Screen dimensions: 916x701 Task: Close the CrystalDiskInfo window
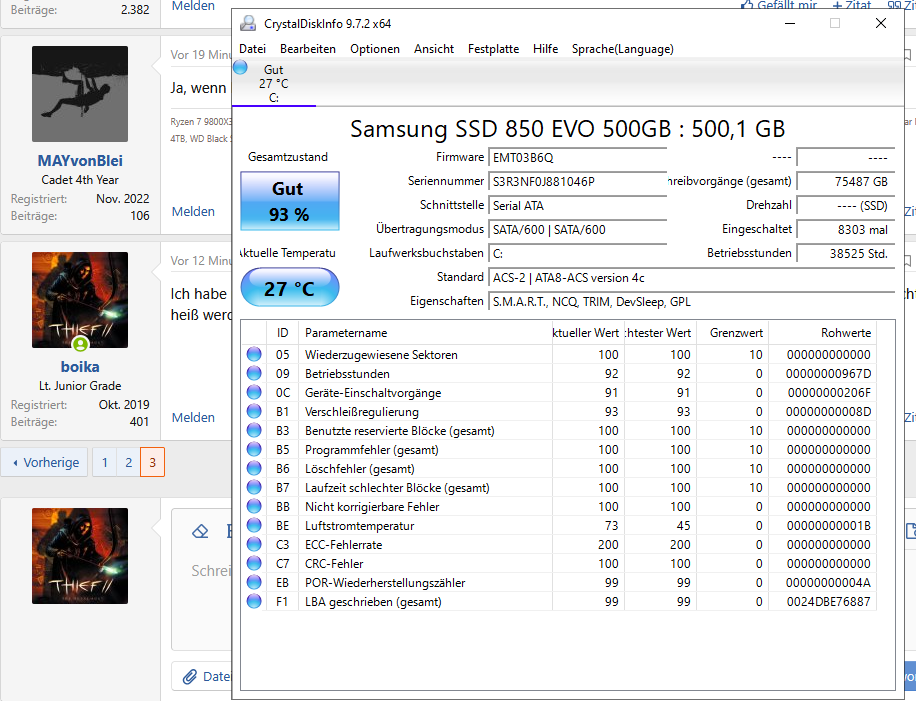(x=881, y=23)
